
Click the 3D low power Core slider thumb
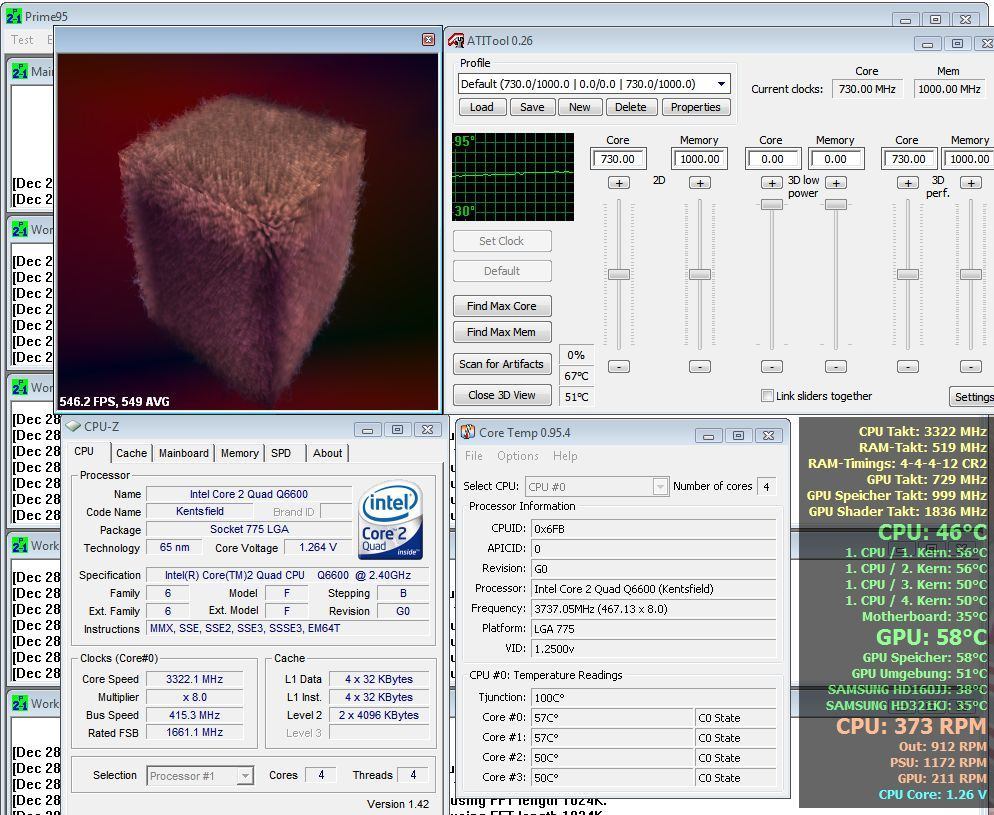[771, 204]
